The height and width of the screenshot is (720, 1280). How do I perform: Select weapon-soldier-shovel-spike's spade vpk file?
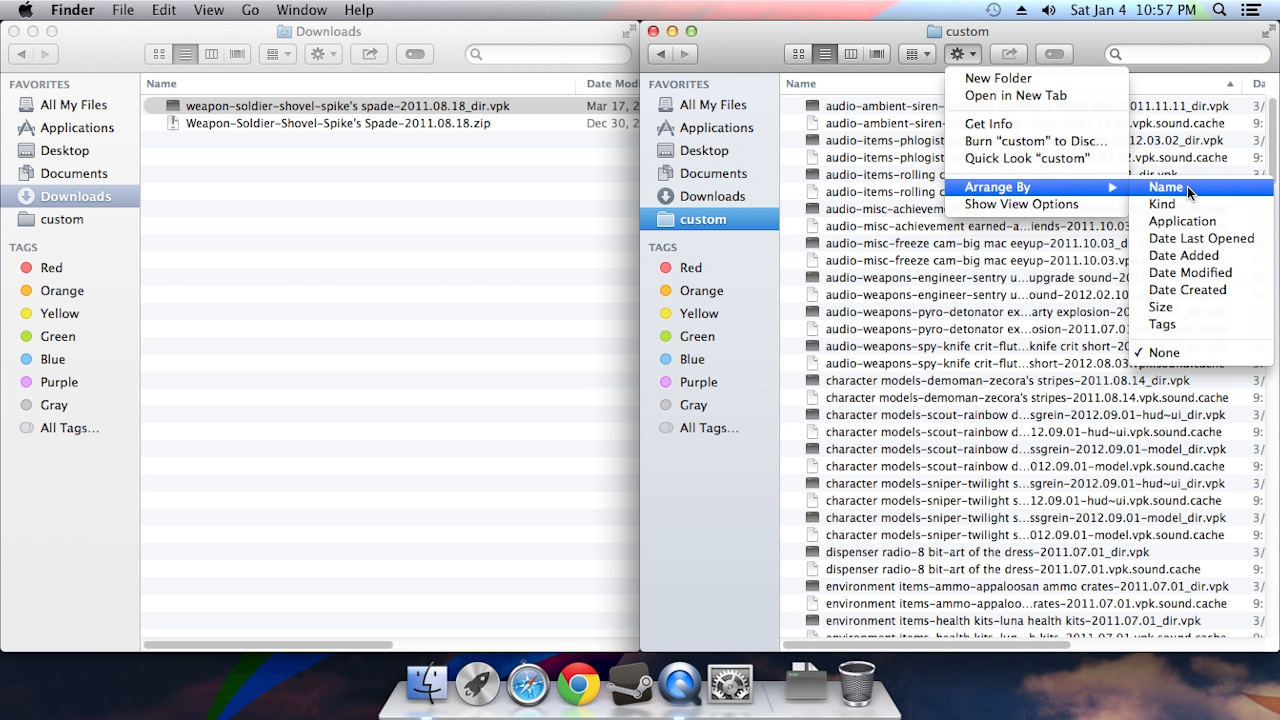(x=390, y=106)
